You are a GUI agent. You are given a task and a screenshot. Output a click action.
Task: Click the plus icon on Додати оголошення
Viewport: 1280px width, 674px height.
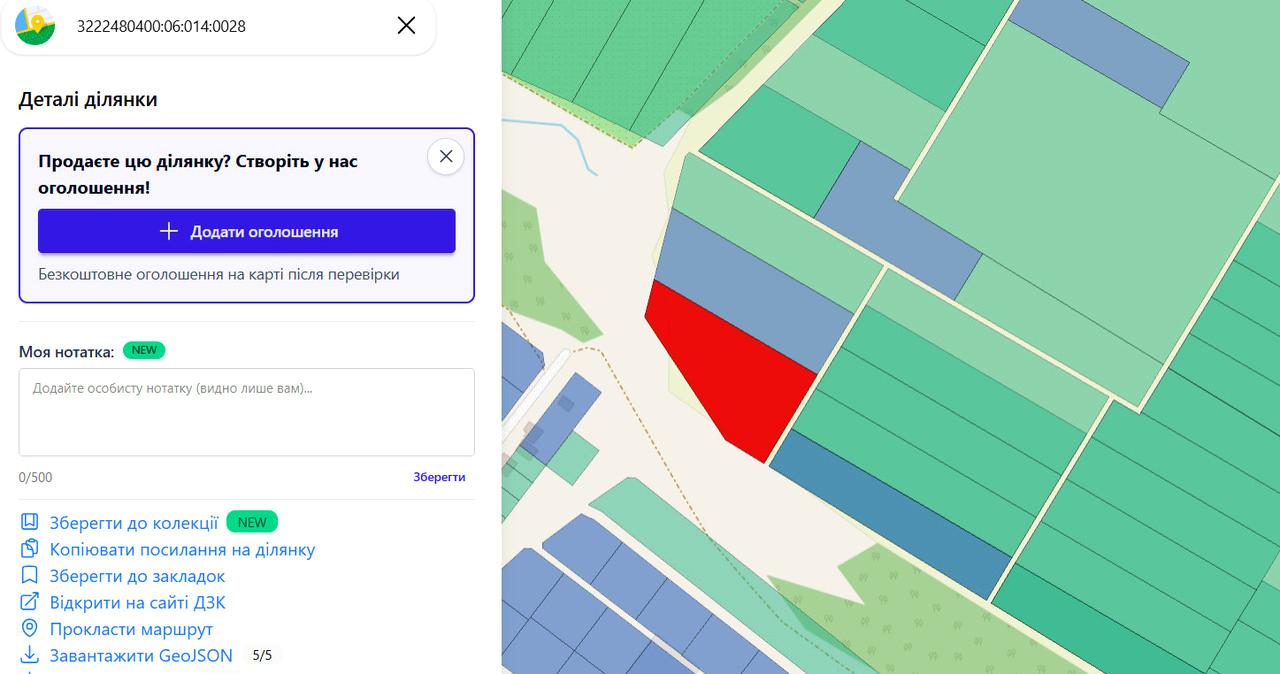pos(169,231)
